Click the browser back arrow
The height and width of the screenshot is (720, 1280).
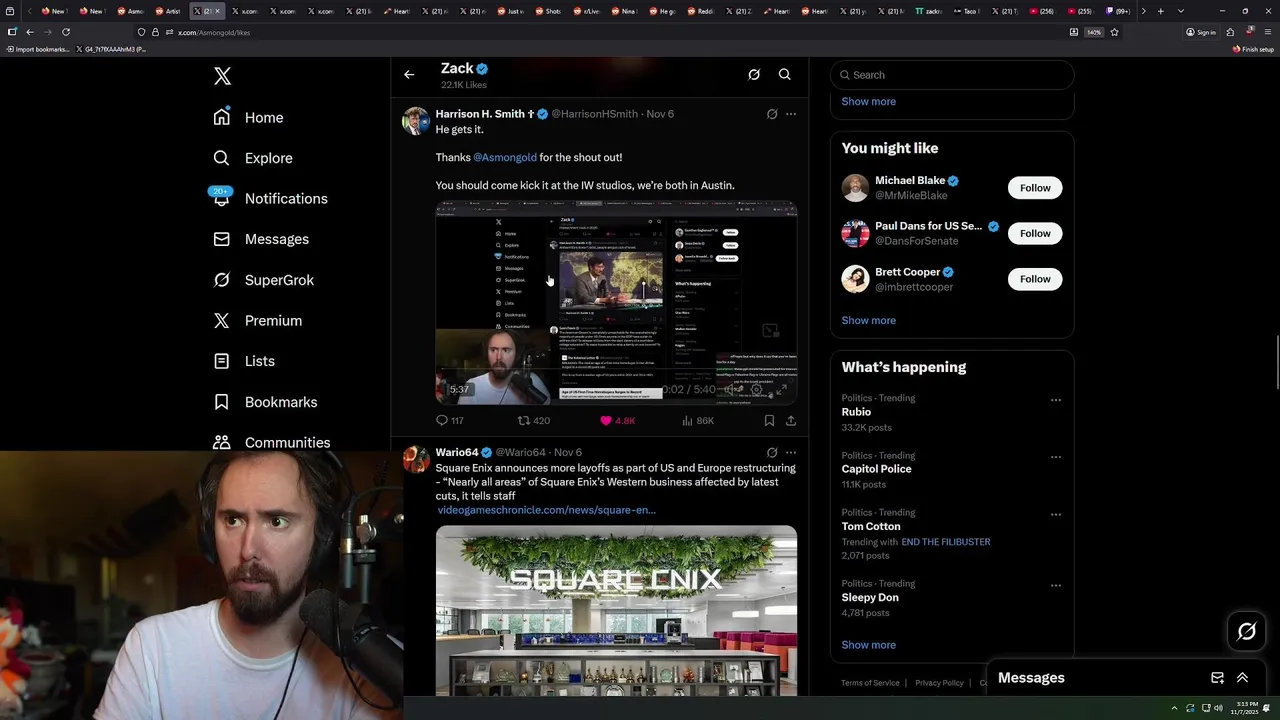point(29,32)
